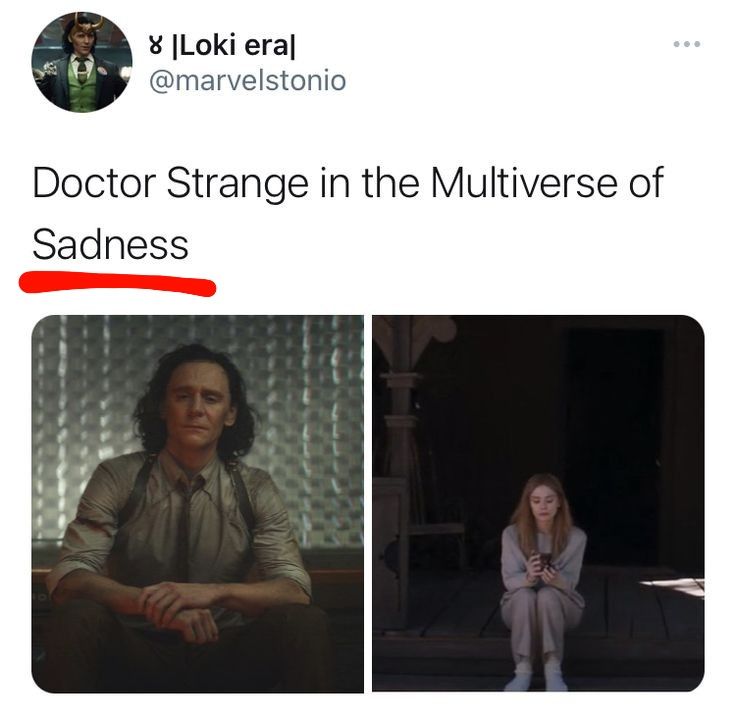Open the round profile avatar picture
Viewport: 736px width, 720px height.
pos(82,62)
